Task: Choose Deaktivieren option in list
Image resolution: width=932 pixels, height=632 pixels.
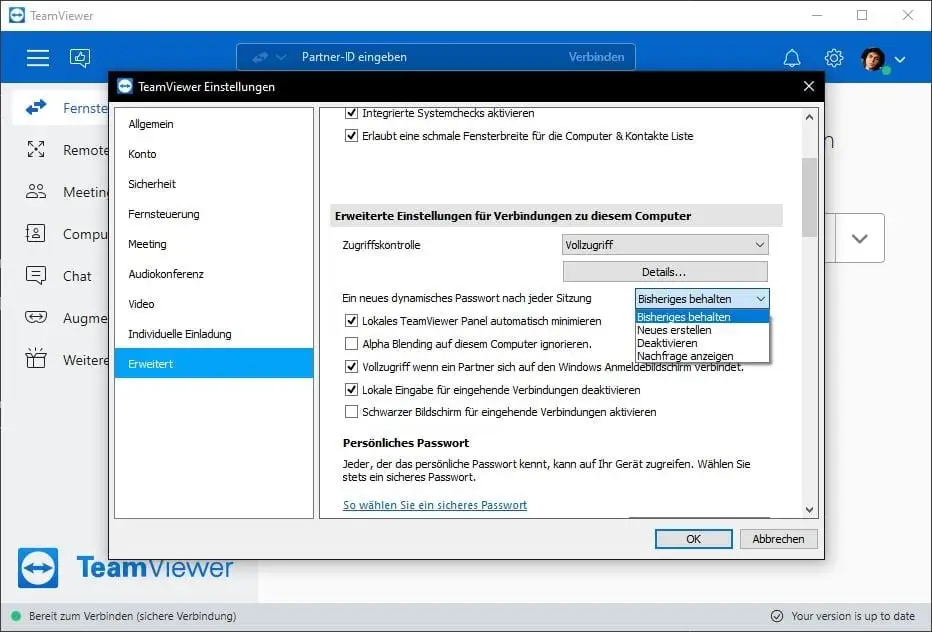Action: 702,343
